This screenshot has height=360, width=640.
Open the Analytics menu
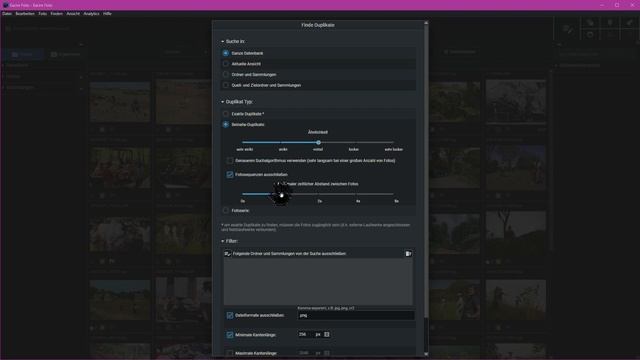tap(91, 13)
